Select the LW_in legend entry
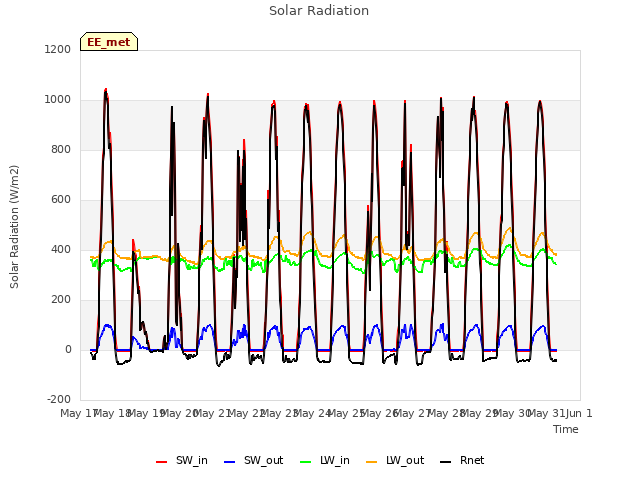Screen dimensions: 640x480 click(325, 460)
